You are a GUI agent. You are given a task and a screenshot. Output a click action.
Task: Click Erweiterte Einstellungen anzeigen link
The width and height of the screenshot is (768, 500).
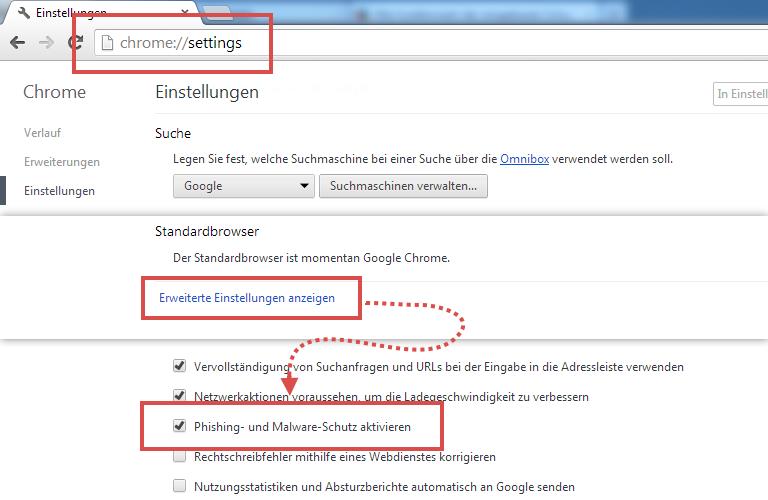pyautogui.click(x=247, y=298)
